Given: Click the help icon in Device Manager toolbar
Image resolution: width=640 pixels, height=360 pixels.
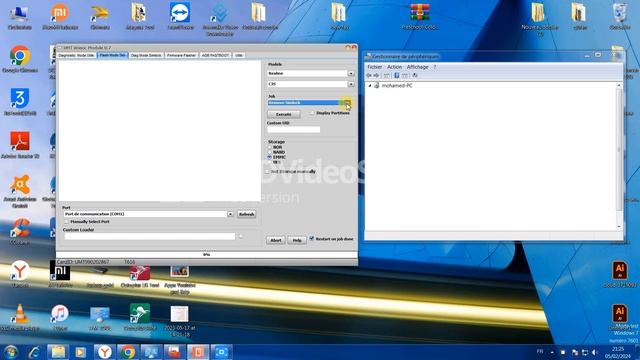Looking at the screenshot, I should [396, 76].
